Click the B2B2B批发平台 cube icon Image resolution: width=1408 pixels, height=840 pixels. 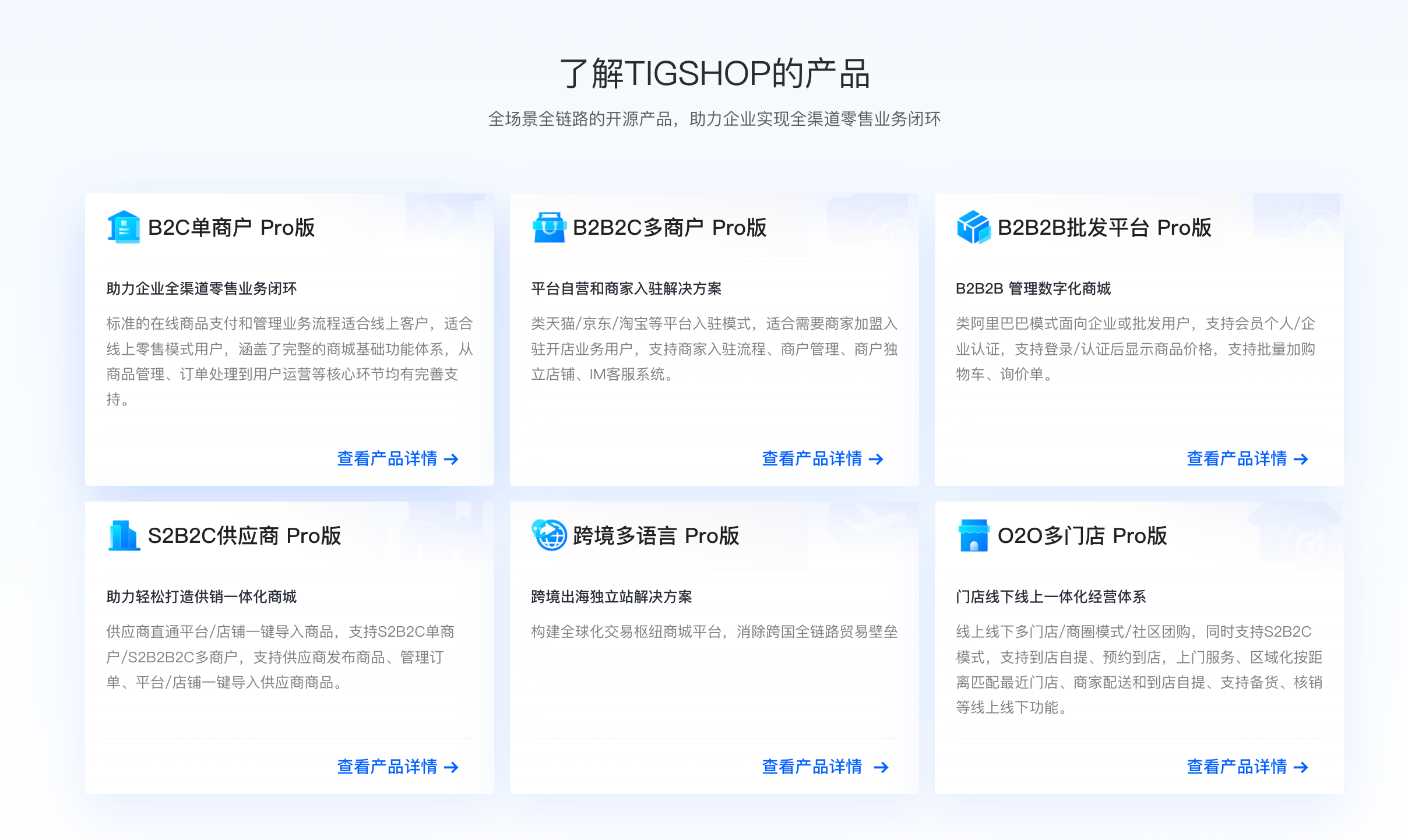[973, 227]
